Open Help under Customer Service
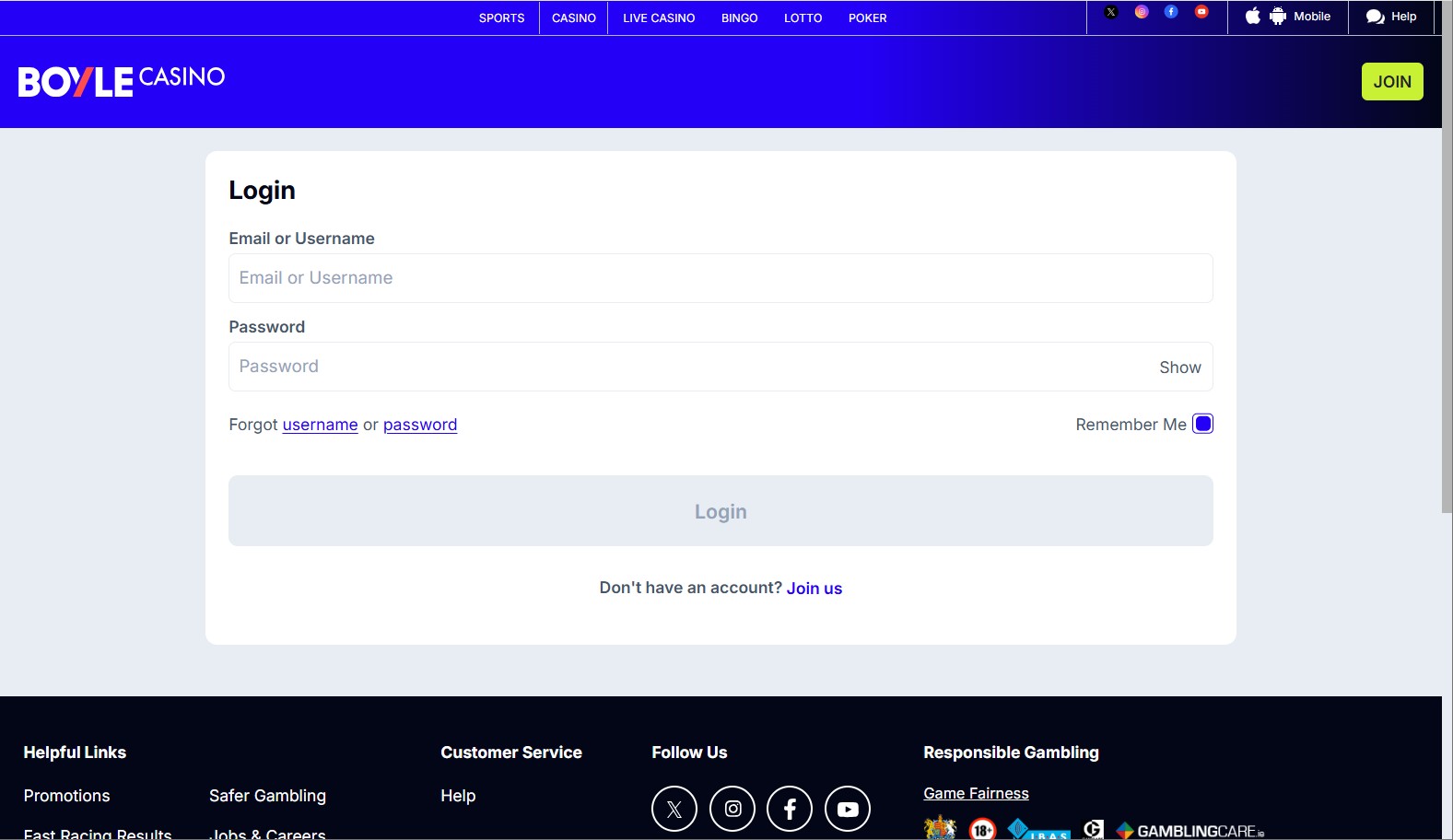Viewport: 1453px width, 840px height. (x=458, y=796)
